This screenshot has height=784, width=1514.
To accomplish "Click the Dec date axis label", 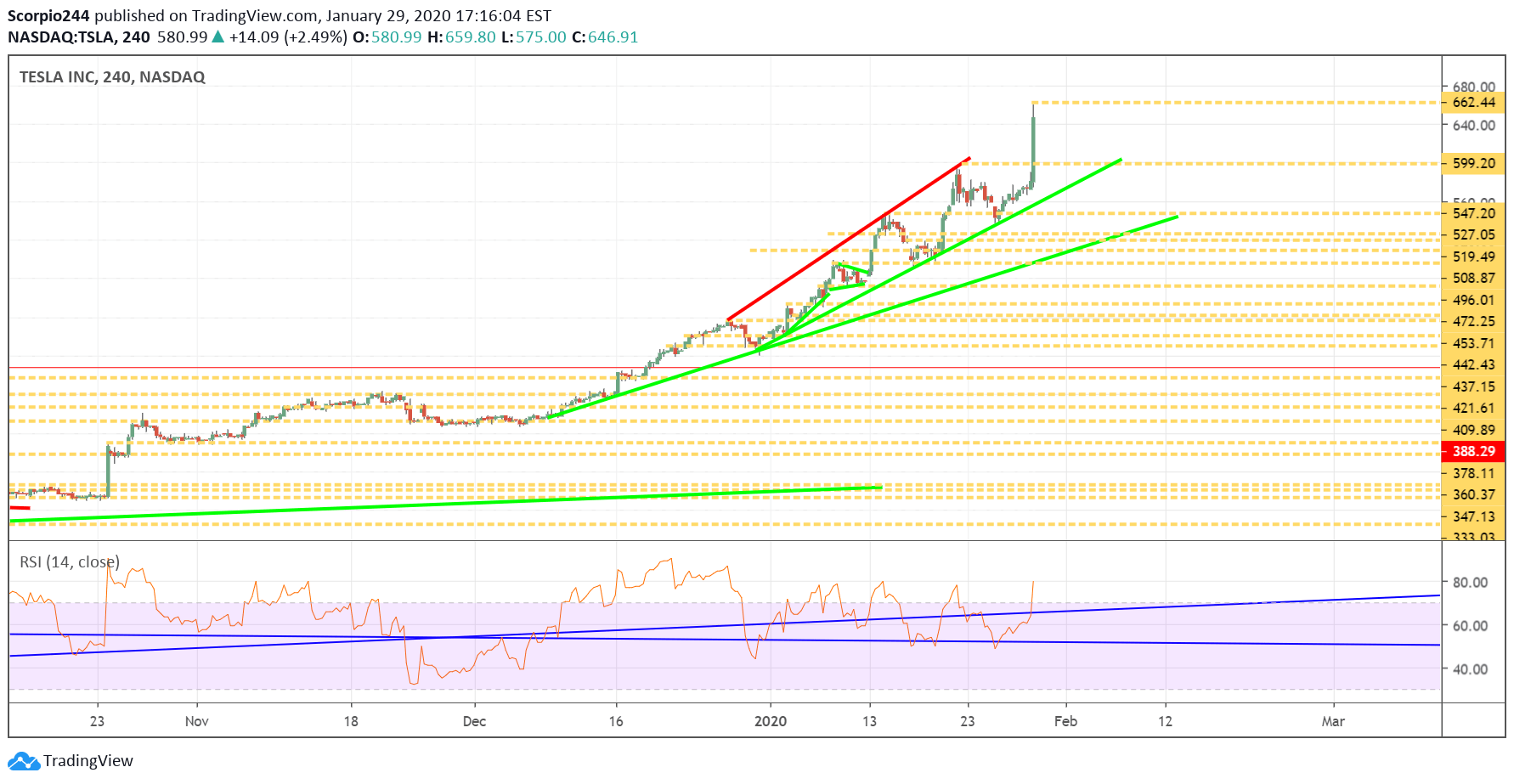I will 474,721.
